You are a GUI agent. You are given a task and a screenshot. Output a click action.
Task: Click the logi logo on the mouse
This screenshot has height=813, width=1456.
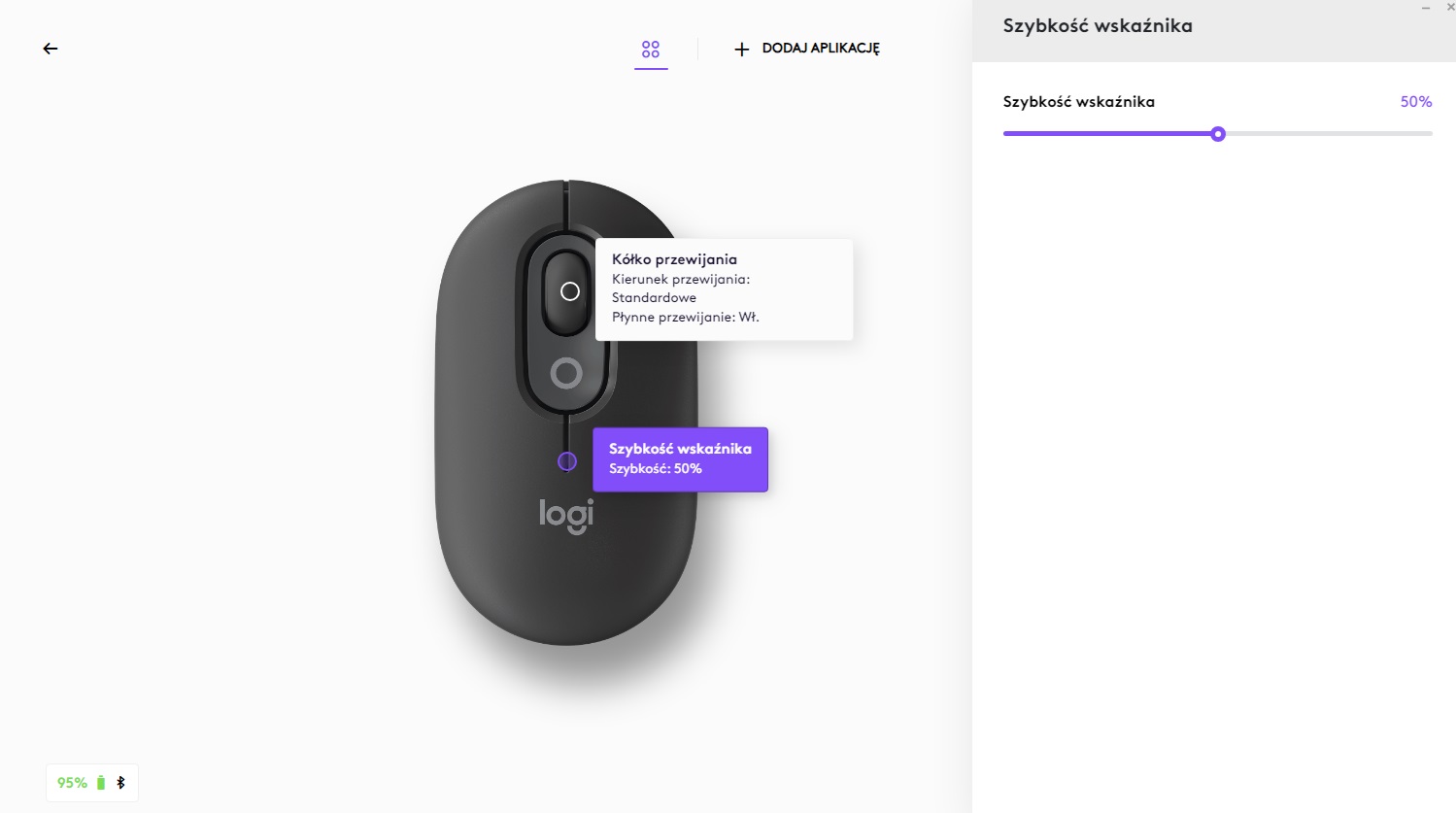[566, 515]
